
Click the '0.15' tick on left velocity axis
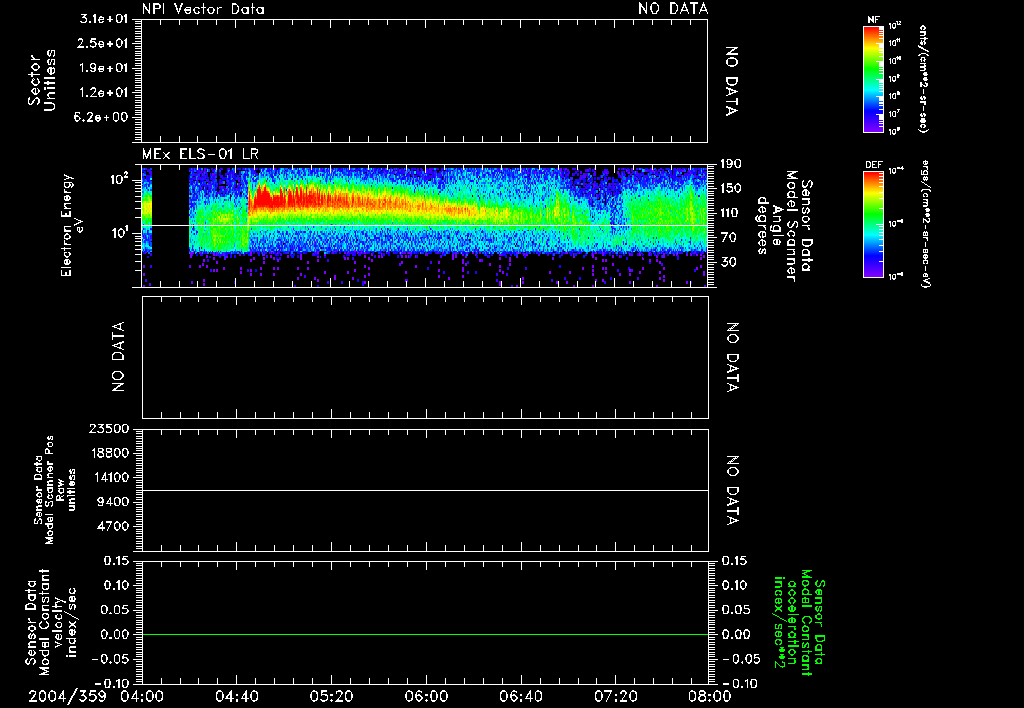[x=117, y=561]
